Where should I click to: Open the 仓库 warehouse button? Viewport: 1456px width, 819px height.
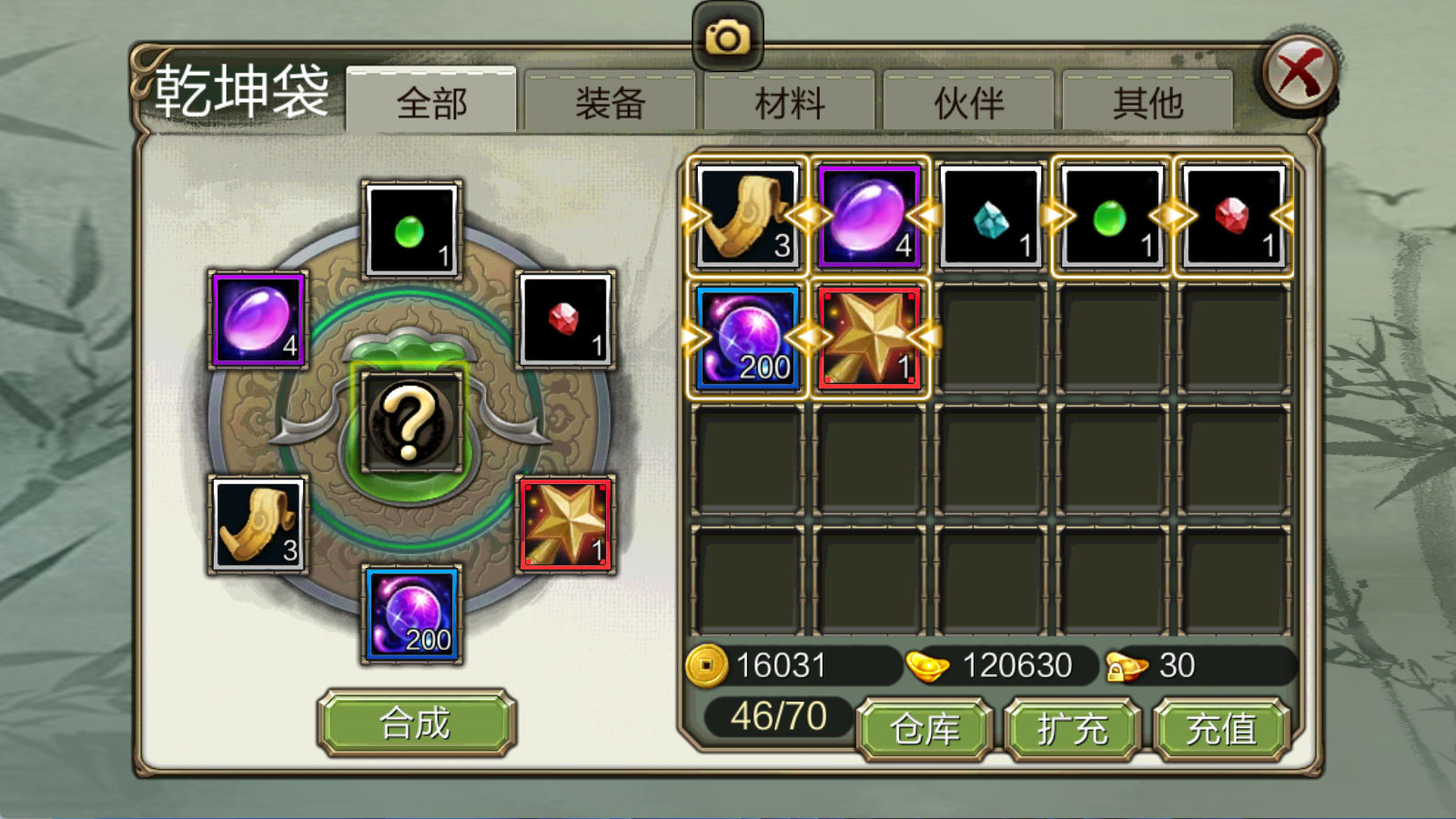[x=925, y=729]
